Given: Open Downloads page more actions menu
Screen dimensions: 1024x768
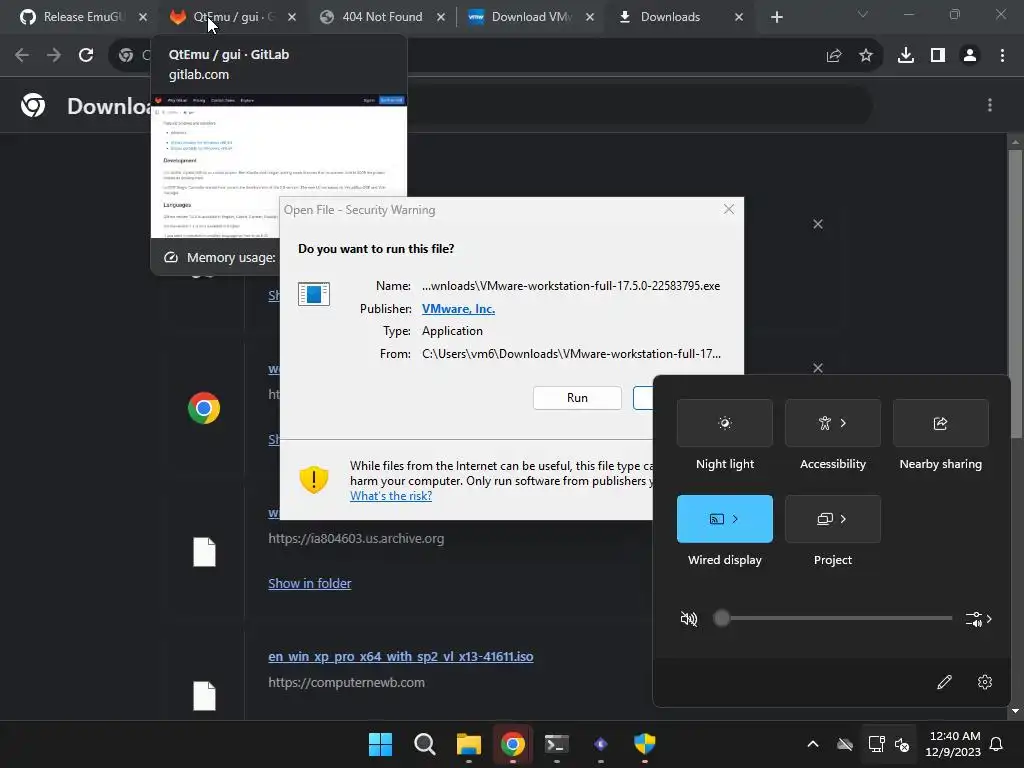Looking at the screenshot, I should tap(990, 105).
